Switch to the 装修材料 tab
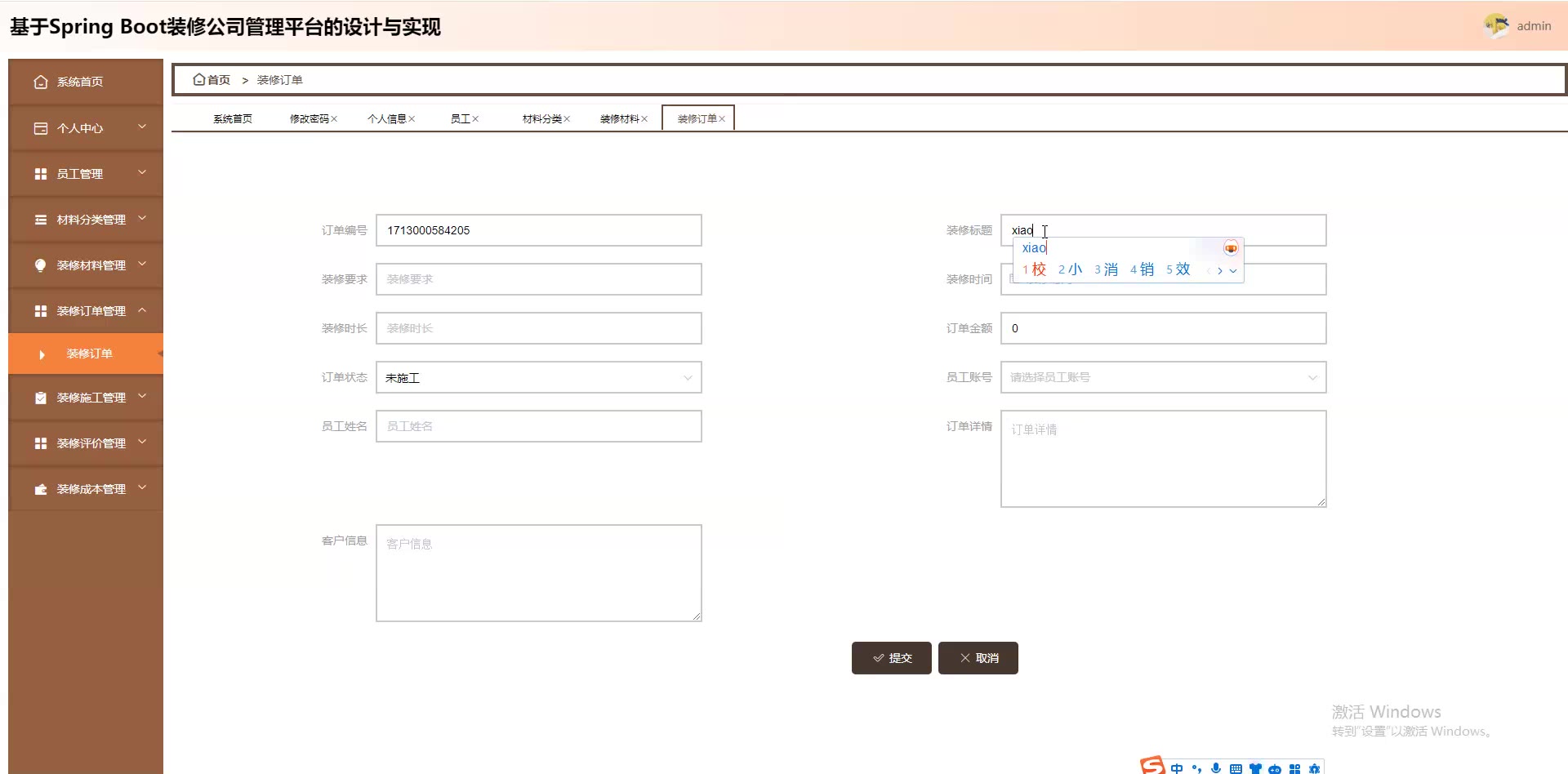1568x774 pixels. pyautogui.click(x=620, y=119)
